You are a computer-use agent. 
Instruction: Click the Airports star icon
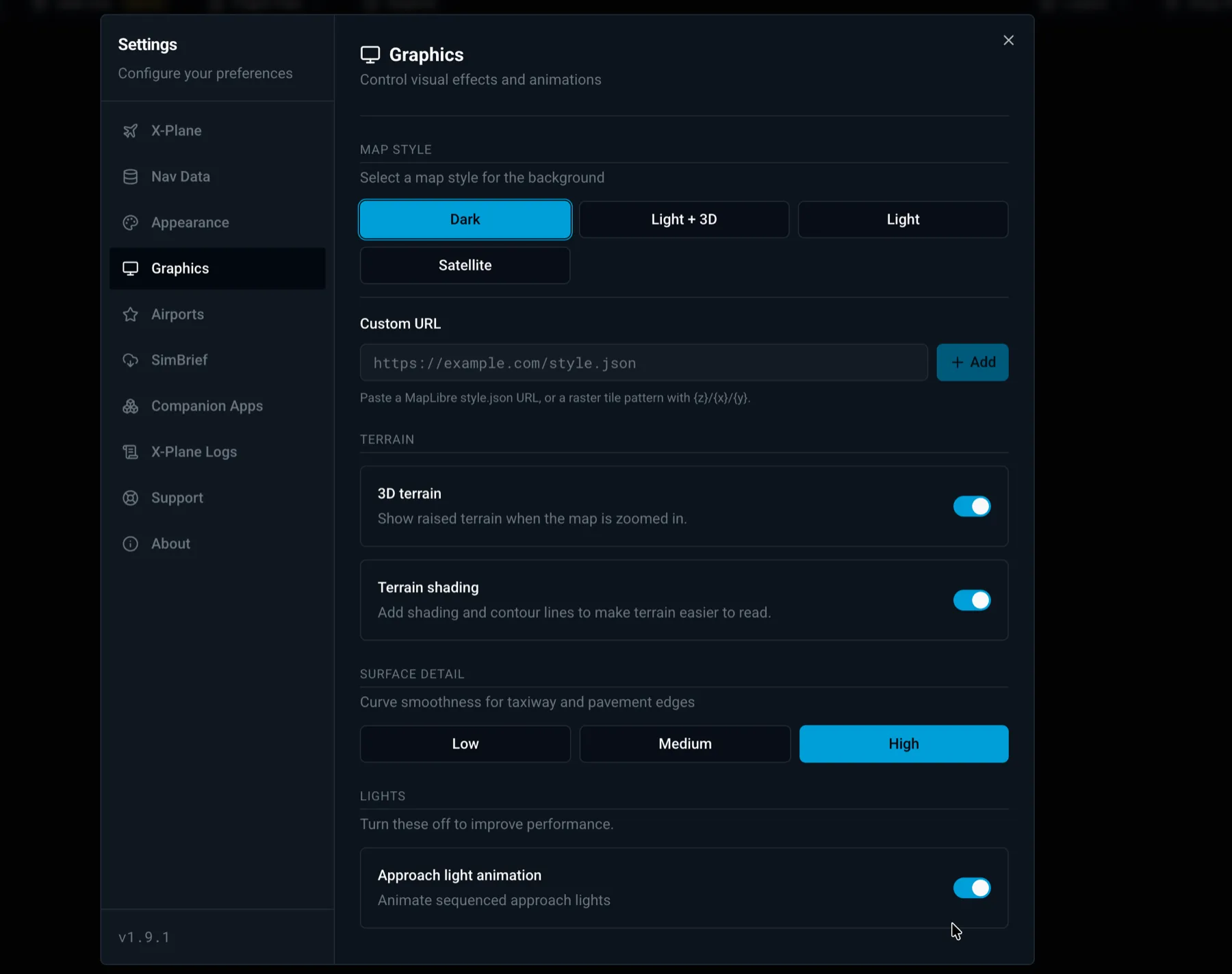[x=130, y=314]
